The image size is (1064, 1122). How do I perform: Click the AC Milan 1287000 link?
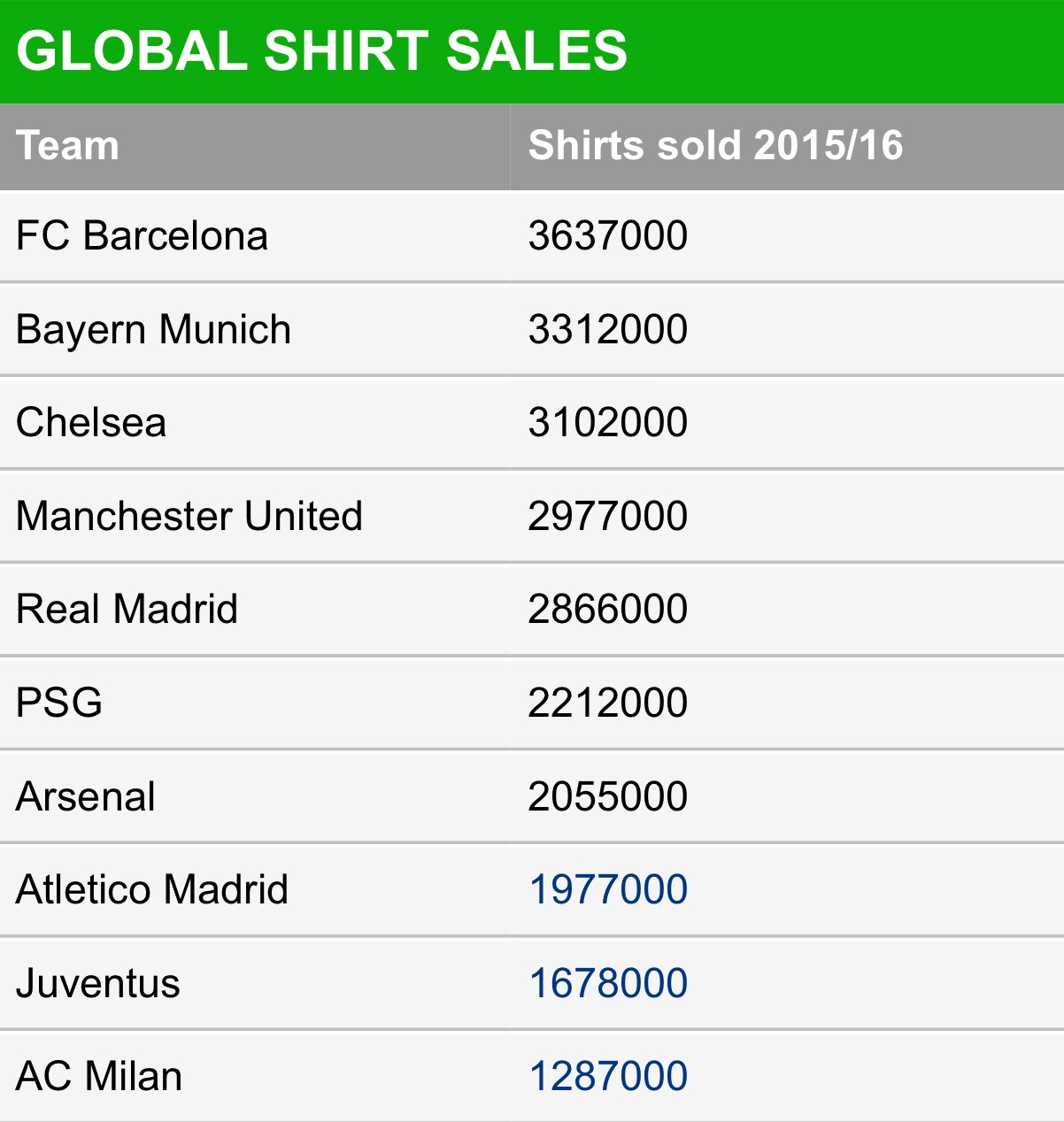tap(607, 1076)
